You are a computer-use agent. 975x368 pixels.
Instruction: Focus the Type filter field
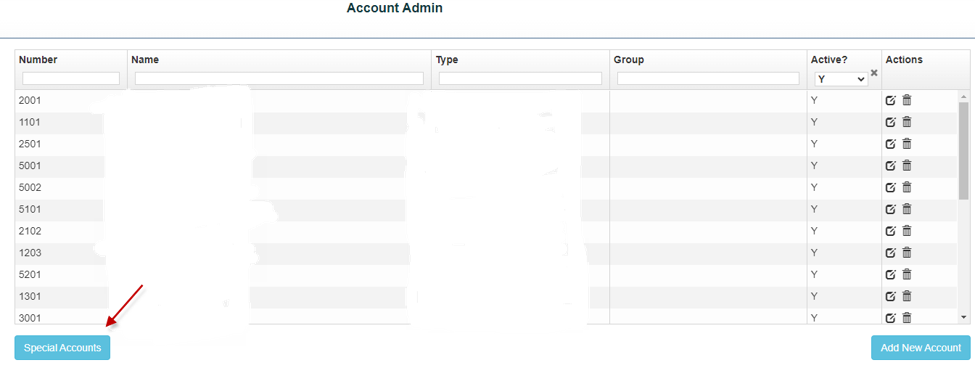click(520, 78)
